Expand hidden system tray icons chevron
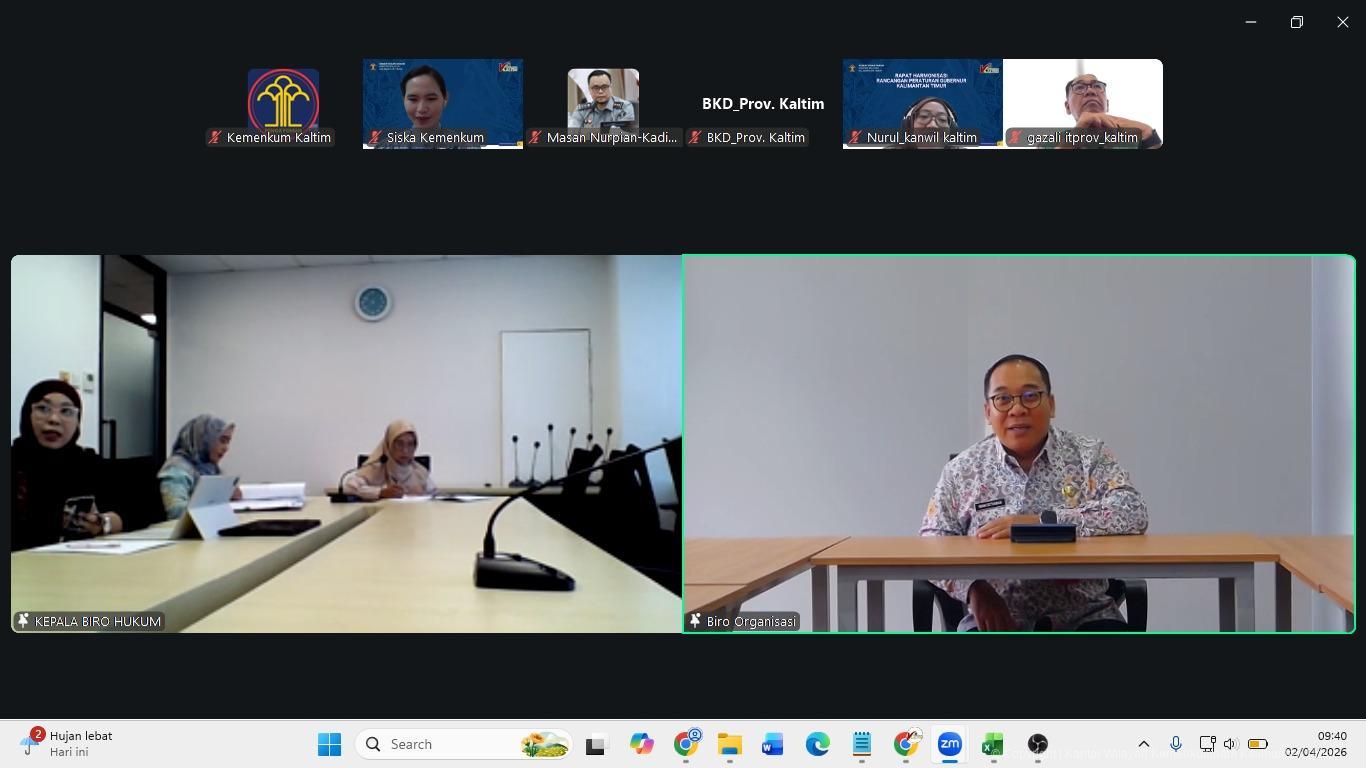Screen dimensions: 1366x768 tap(1144, 744)
